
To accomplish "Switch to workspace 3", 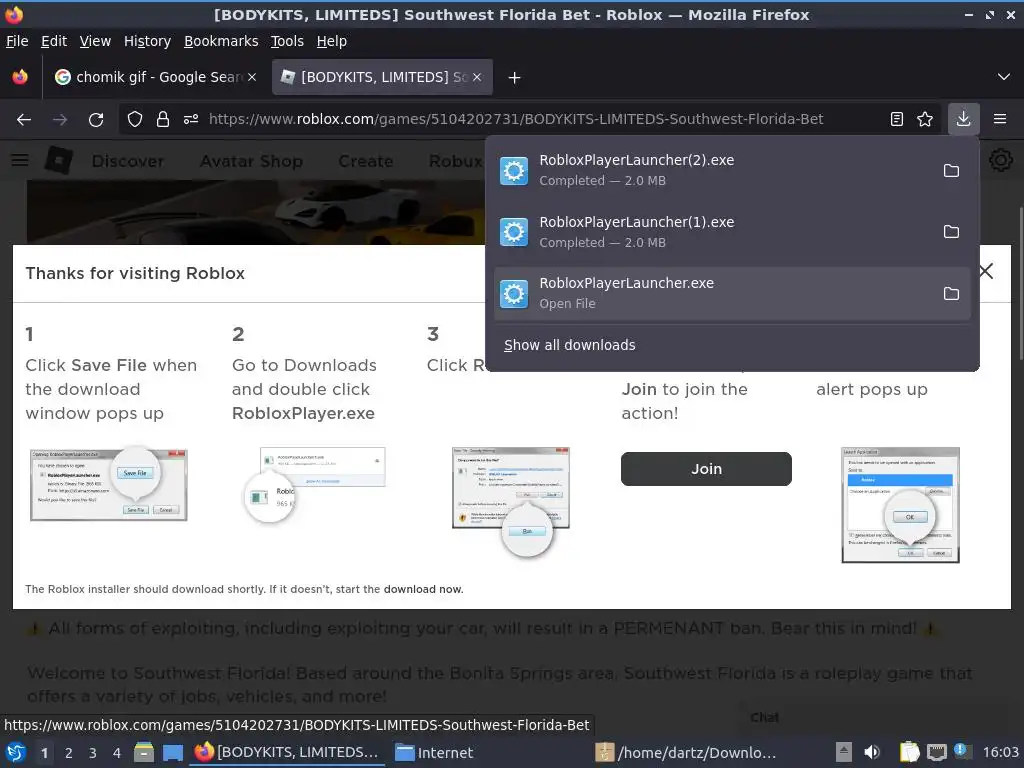I will [92, 753].
